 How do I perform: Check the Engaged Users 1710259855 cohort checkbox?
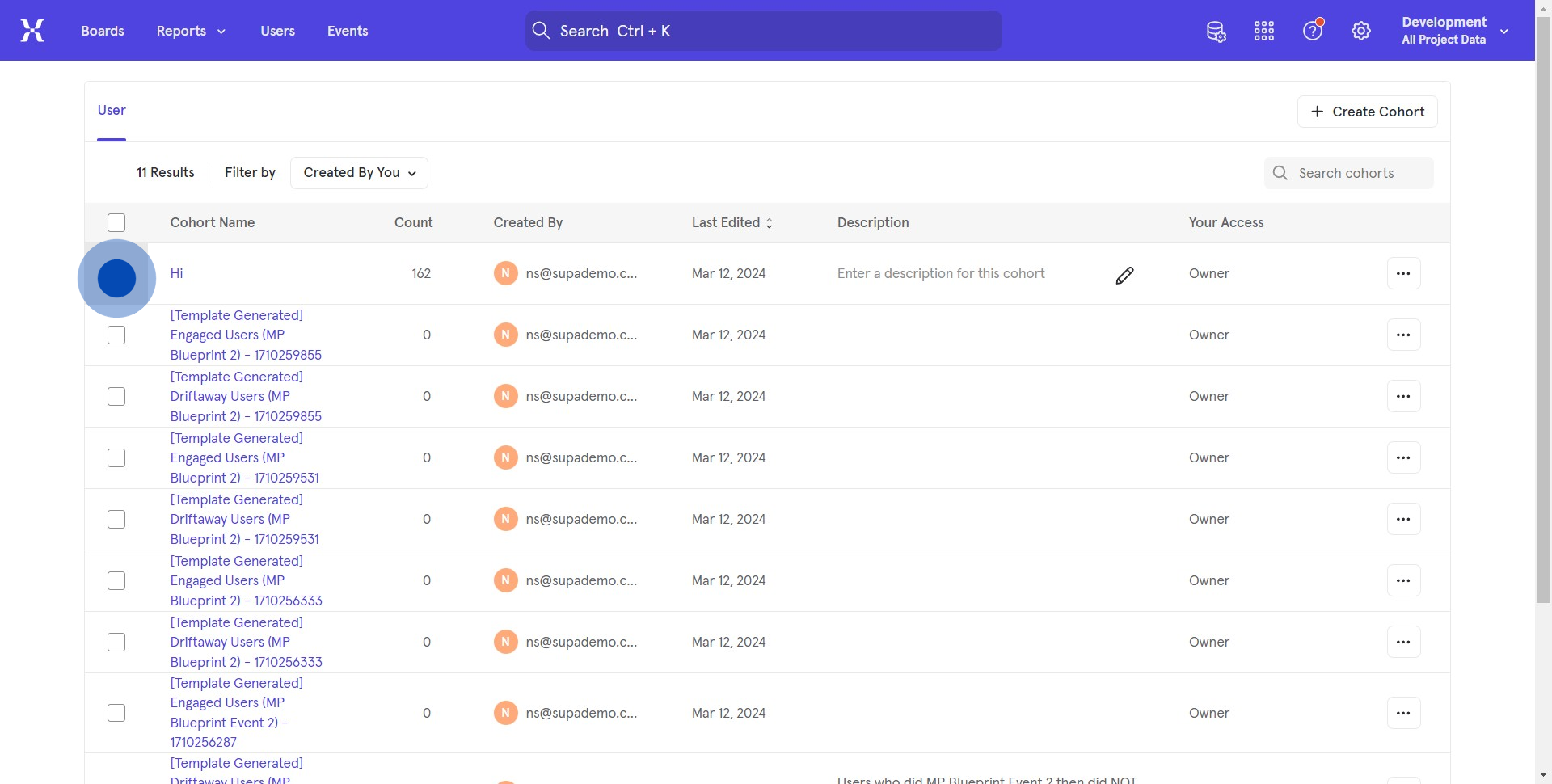(x=116, y=335)
